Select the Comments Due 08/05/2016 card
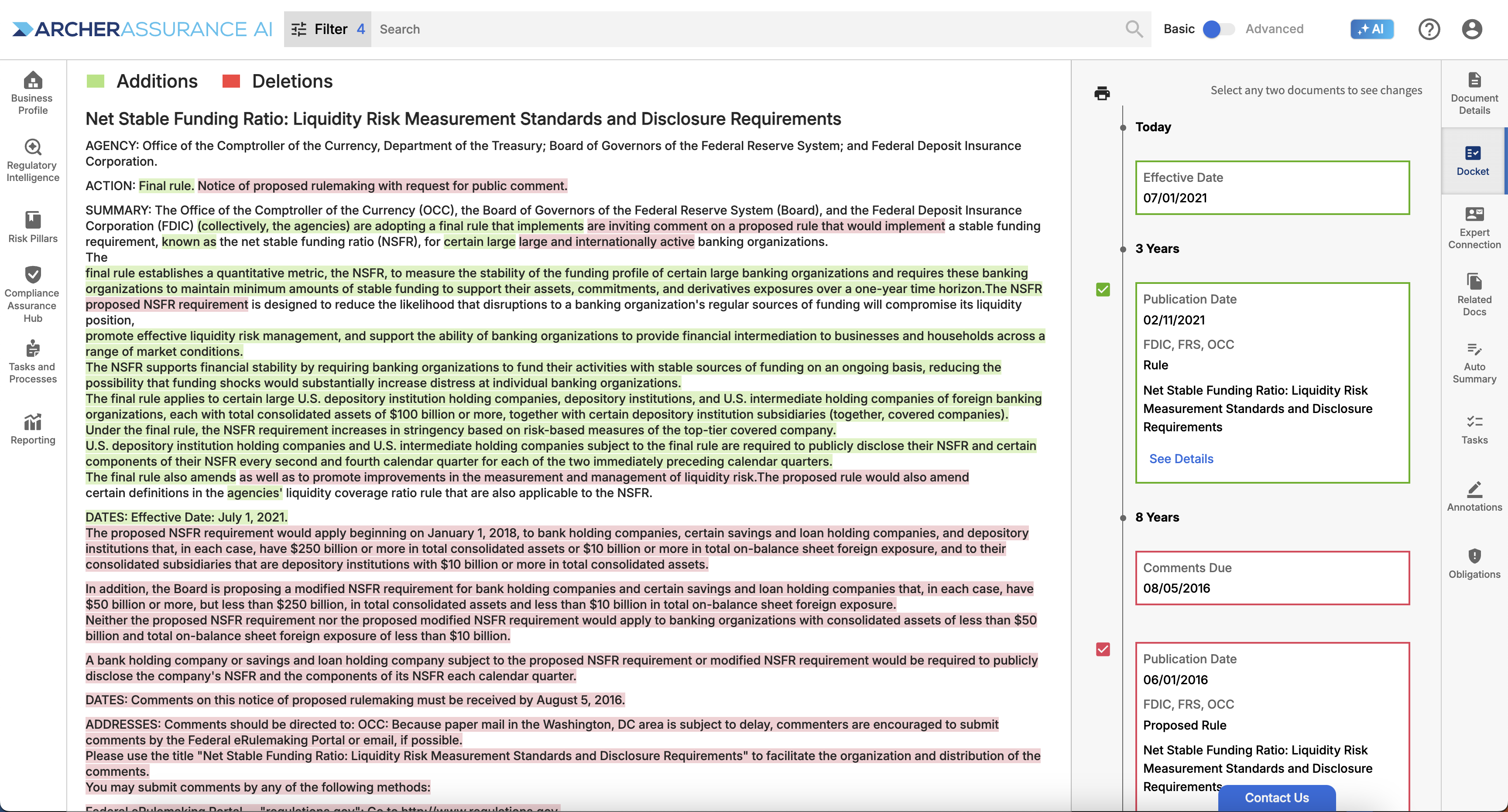This screenshot has height=812, width=1508. [1272, 578]
